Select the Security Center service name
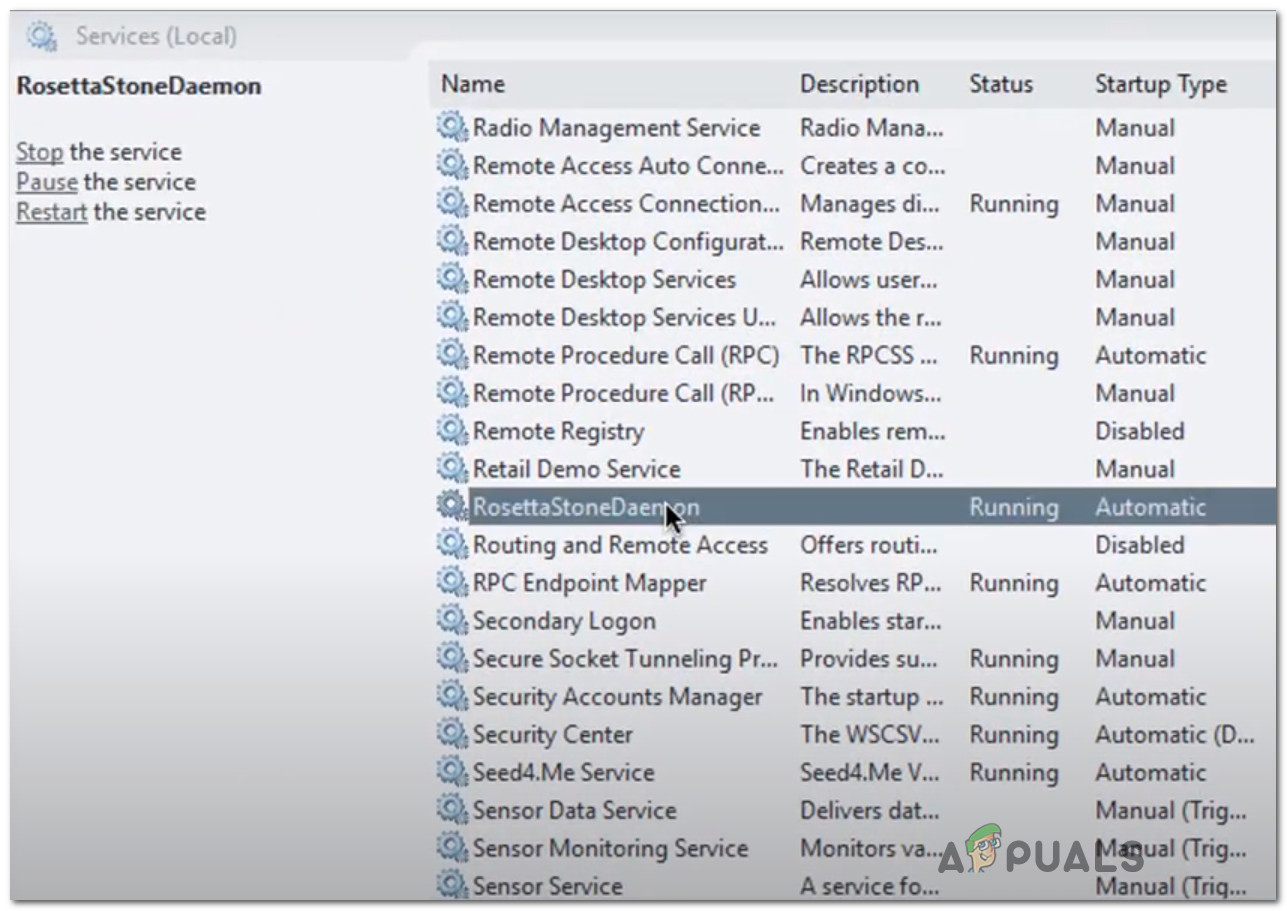 coord(553,736)
